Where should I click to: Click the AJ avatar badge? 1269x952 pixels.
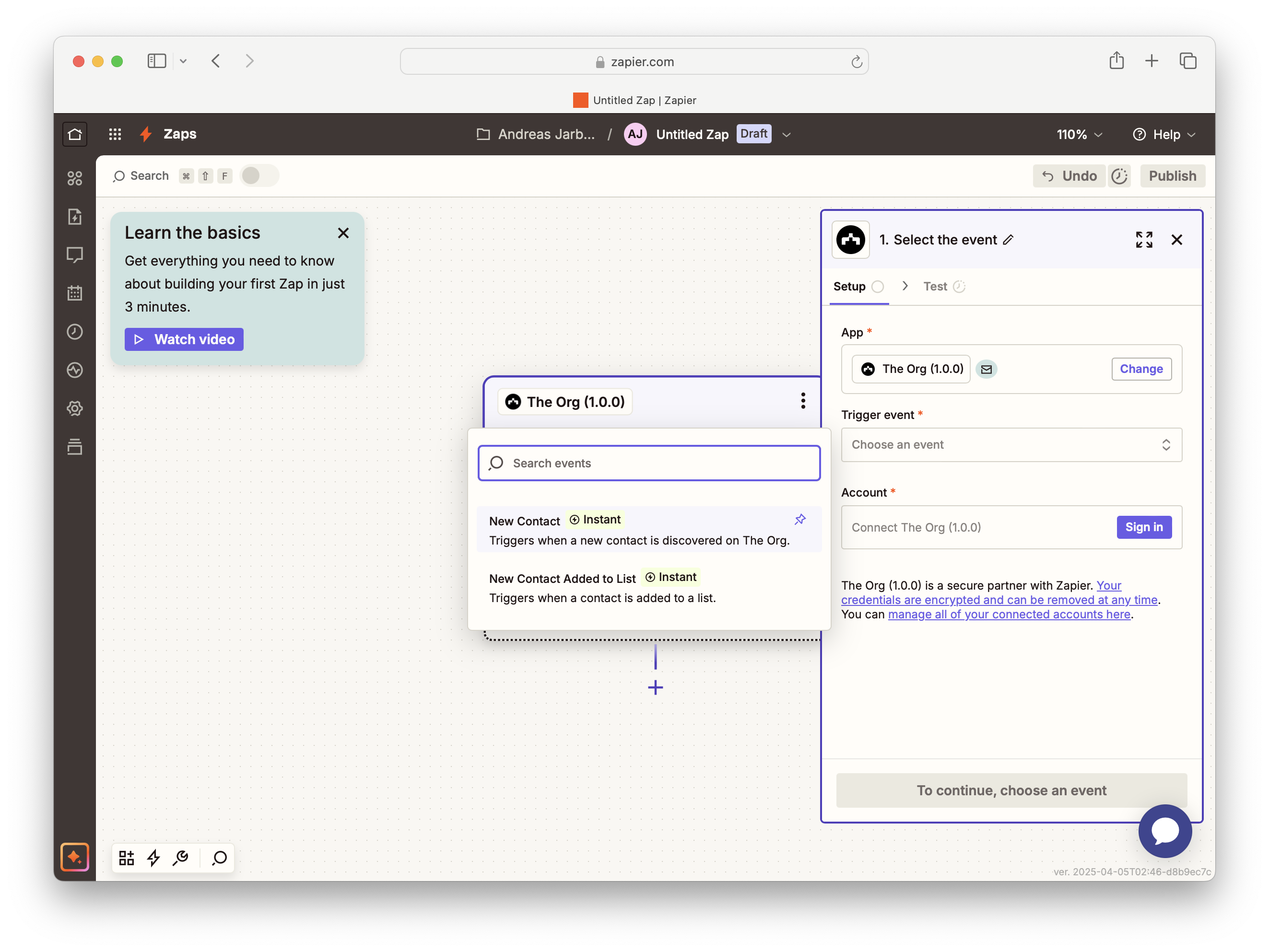point(635,134)
